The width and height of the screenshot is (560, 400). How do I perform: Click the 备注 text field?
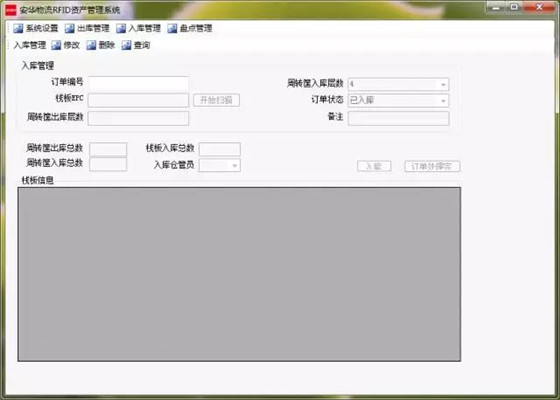pos(399,119)
